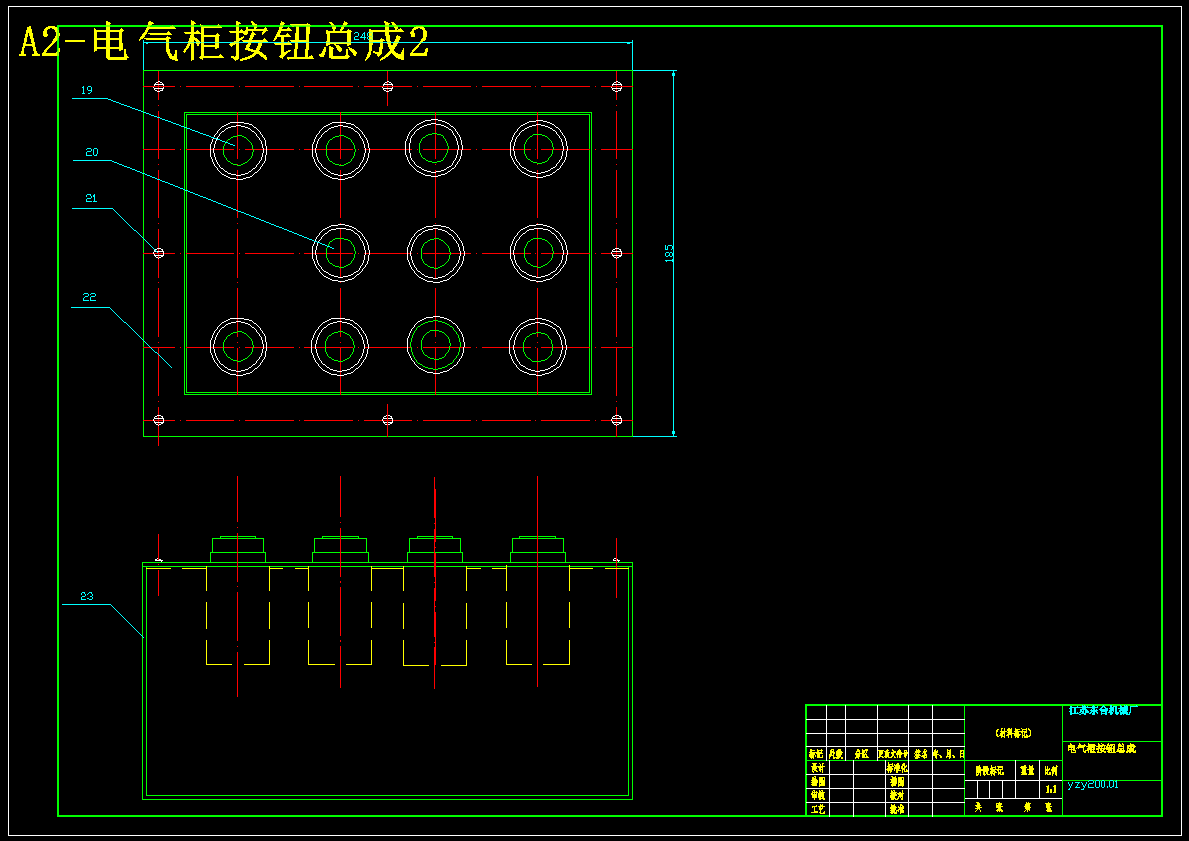Select the part callout number 21

tap(92, 199)
